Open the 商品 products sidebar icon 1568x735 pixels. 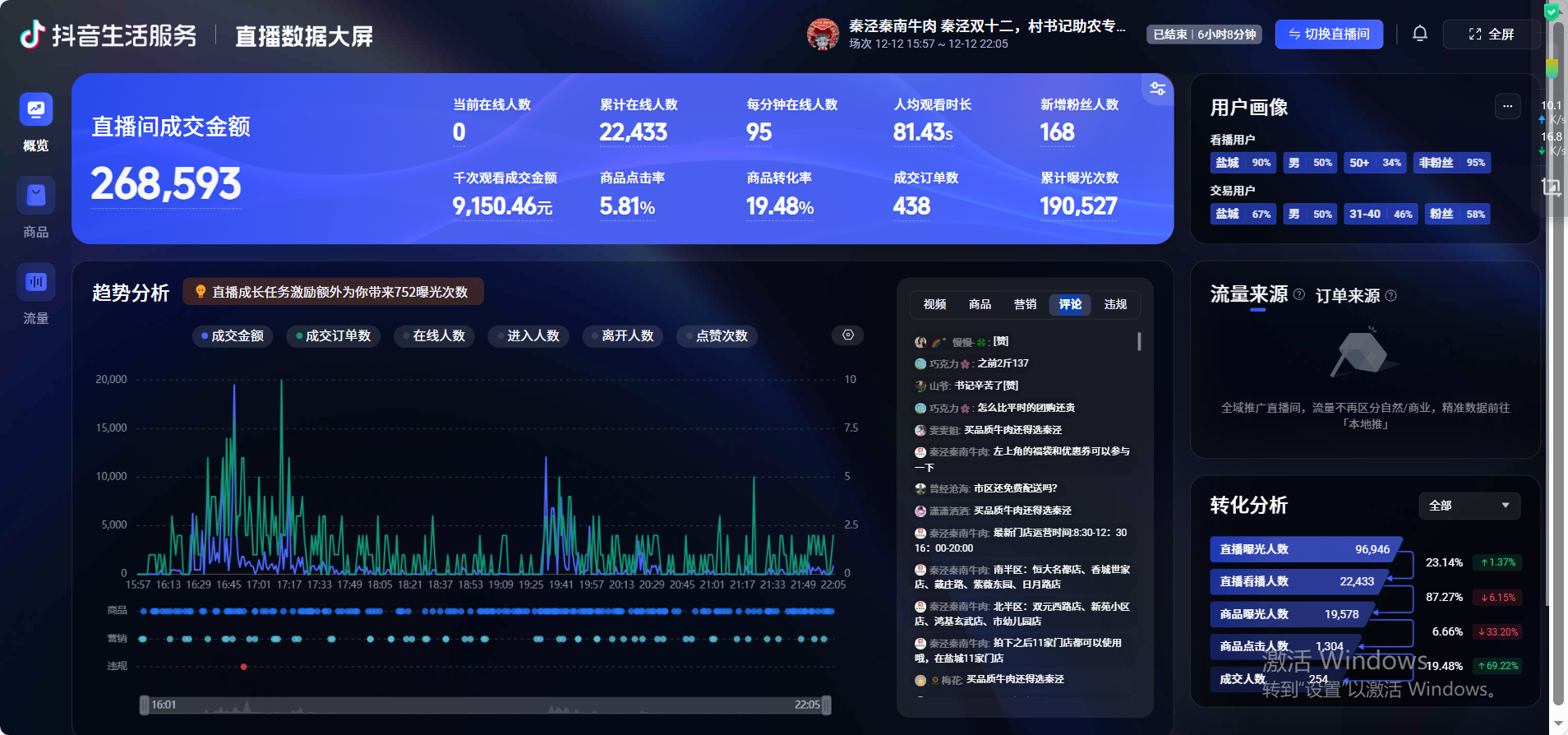(x=36, y=196)
